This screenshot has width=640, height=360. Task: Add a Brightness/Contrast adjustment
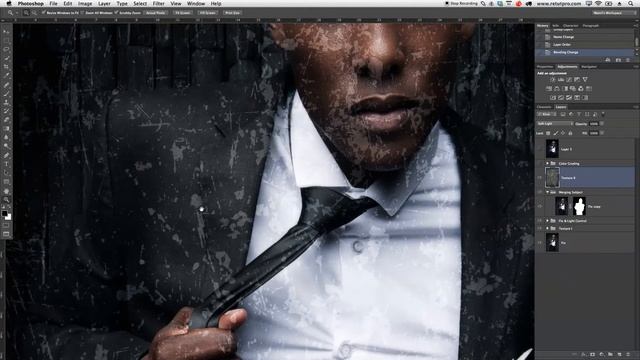point(552,80)
